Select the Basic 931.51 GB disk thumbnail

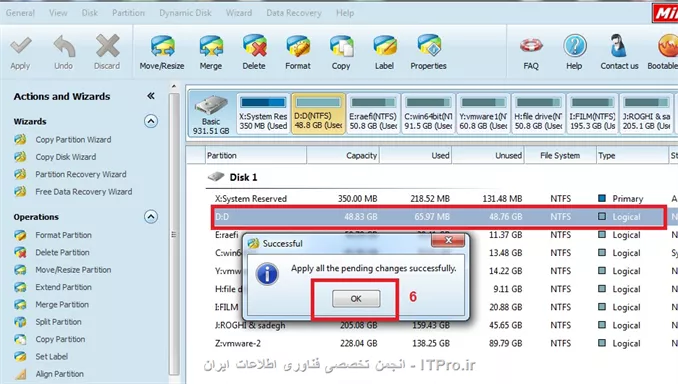coord(211,115)
